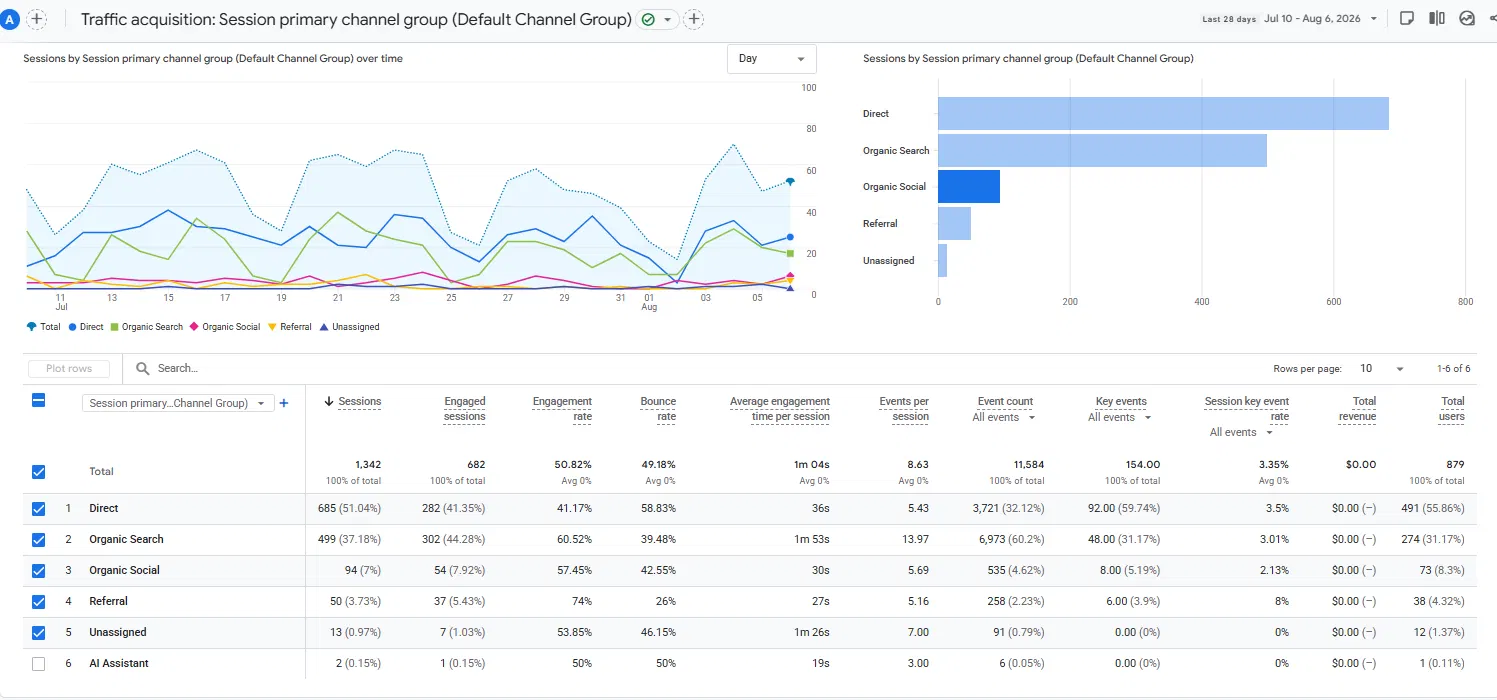Open All events dropdown under Key events
Image resolution: width=1497 pixels, height=700 pixels.
[x=1120, y=418]
